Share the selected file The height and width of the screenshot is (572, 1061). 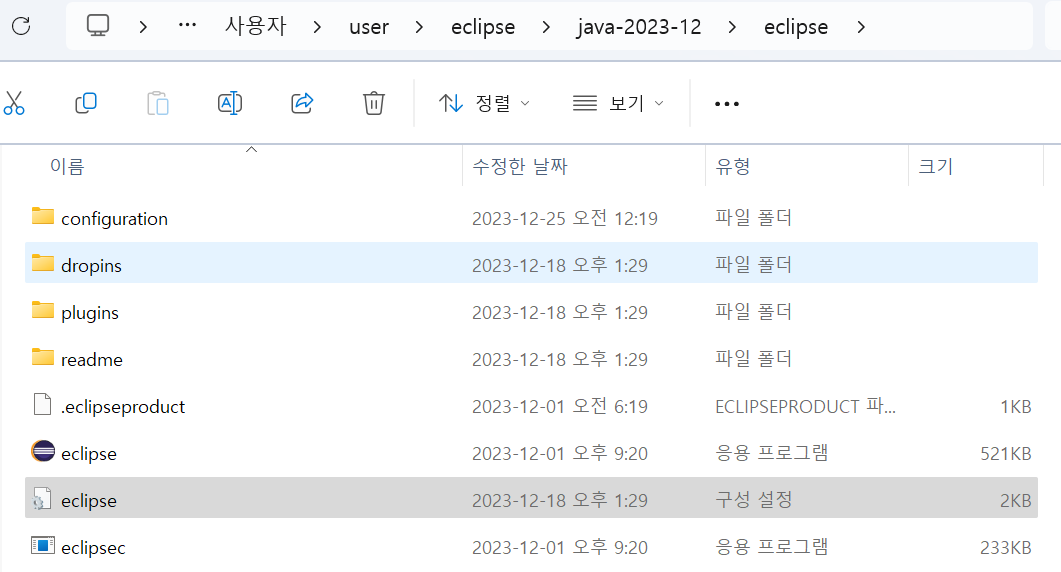[x=302, y=103]
